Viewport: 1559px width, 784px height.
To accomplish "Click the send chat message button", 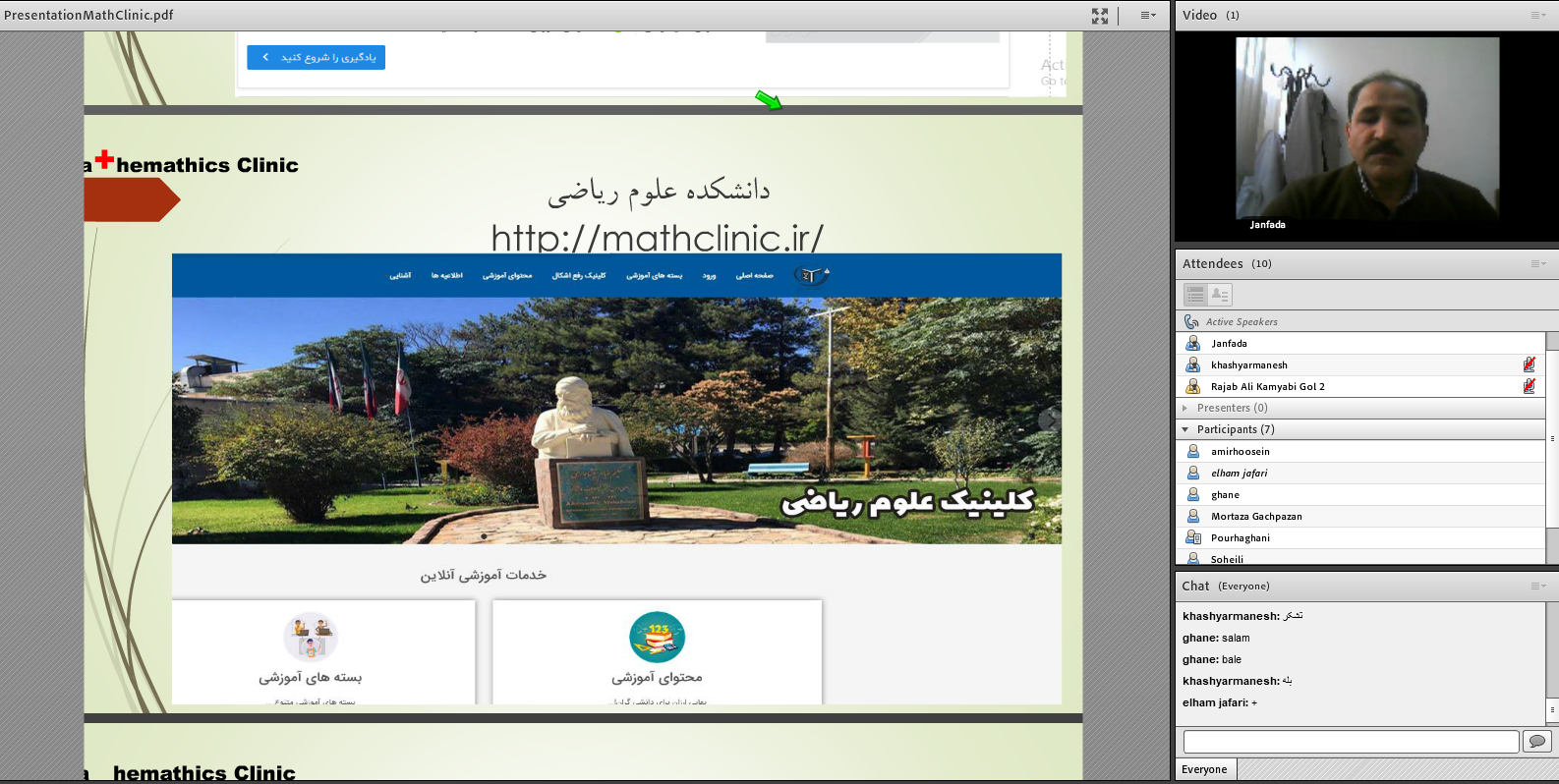I will coord(1536,741).
